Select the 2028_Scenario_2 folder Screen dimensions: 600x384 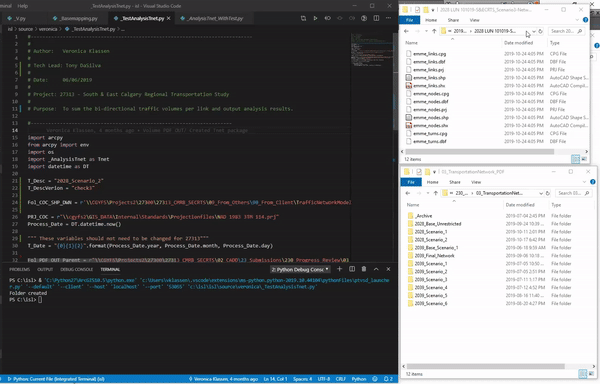click(x=431, y=240)
